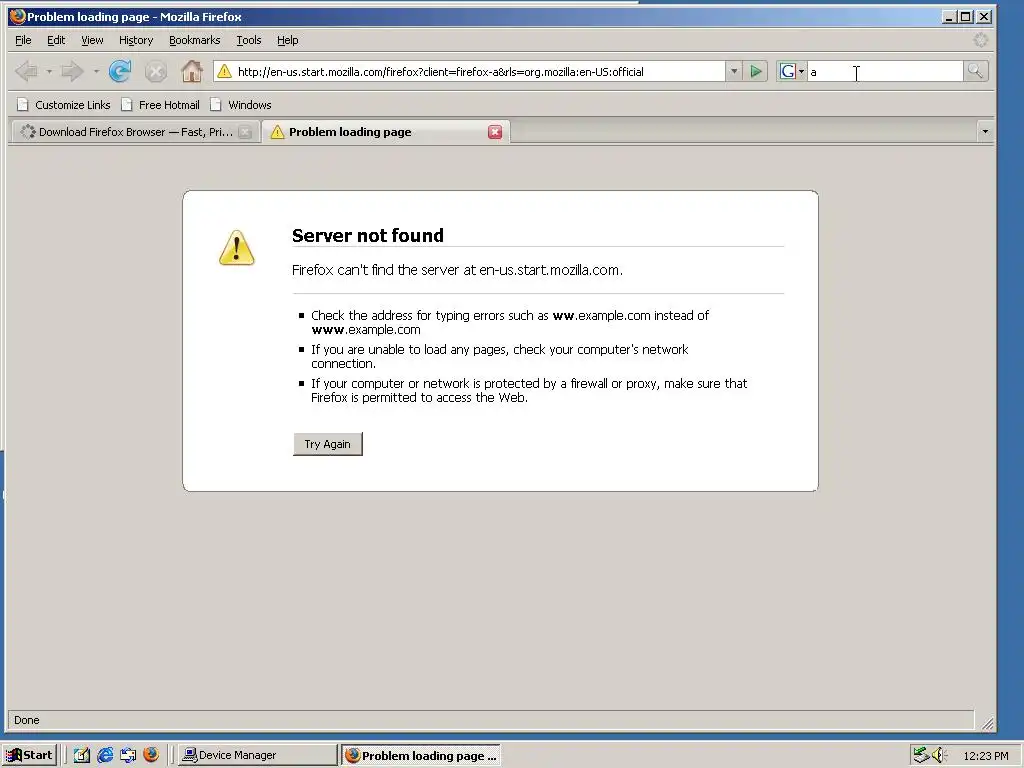This screenshot has height=768, width=1024.
Task: Click the Firefox throbber activity icon
Action: (980, 40)
